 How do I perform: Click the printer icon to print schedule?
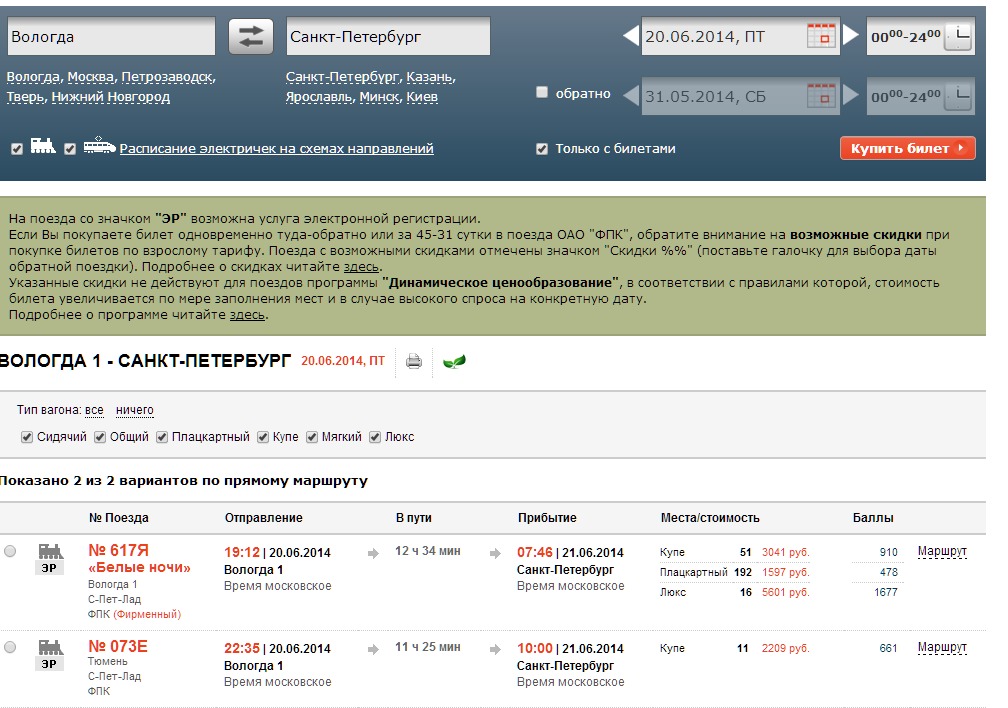[x=414, y=361]
